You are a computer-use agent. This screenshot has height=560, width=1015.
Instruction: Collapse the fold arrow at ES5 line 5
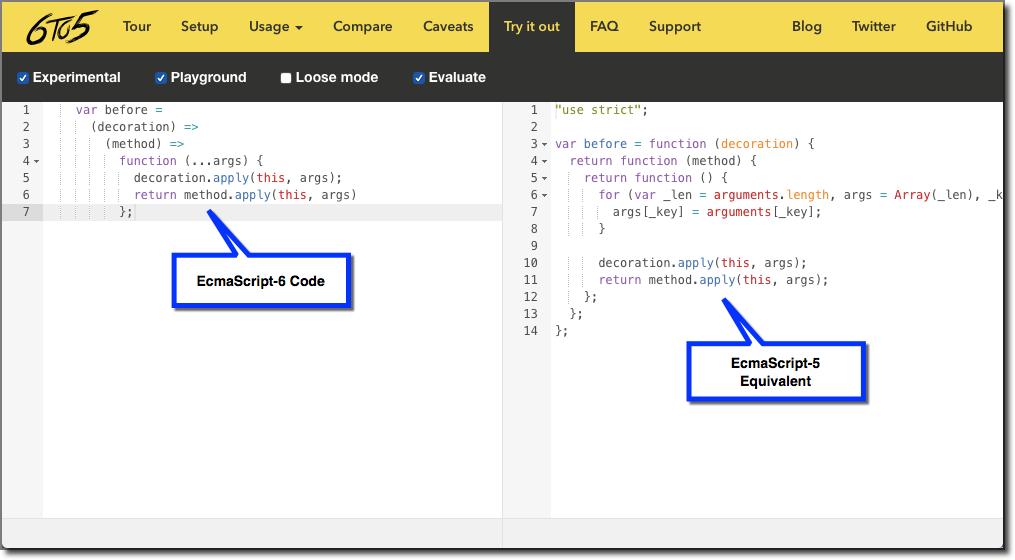click(x=544, y=178)
